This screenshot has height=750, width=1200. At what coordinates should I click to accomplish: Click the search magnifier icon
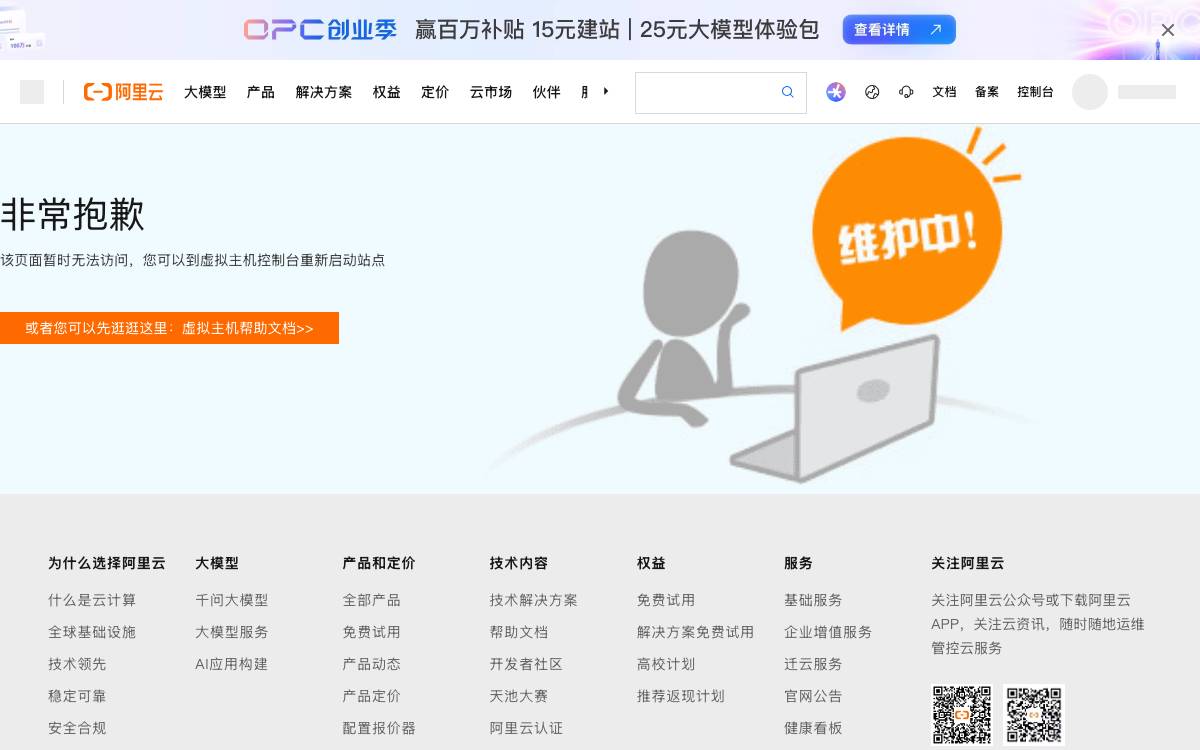(788, 92)
